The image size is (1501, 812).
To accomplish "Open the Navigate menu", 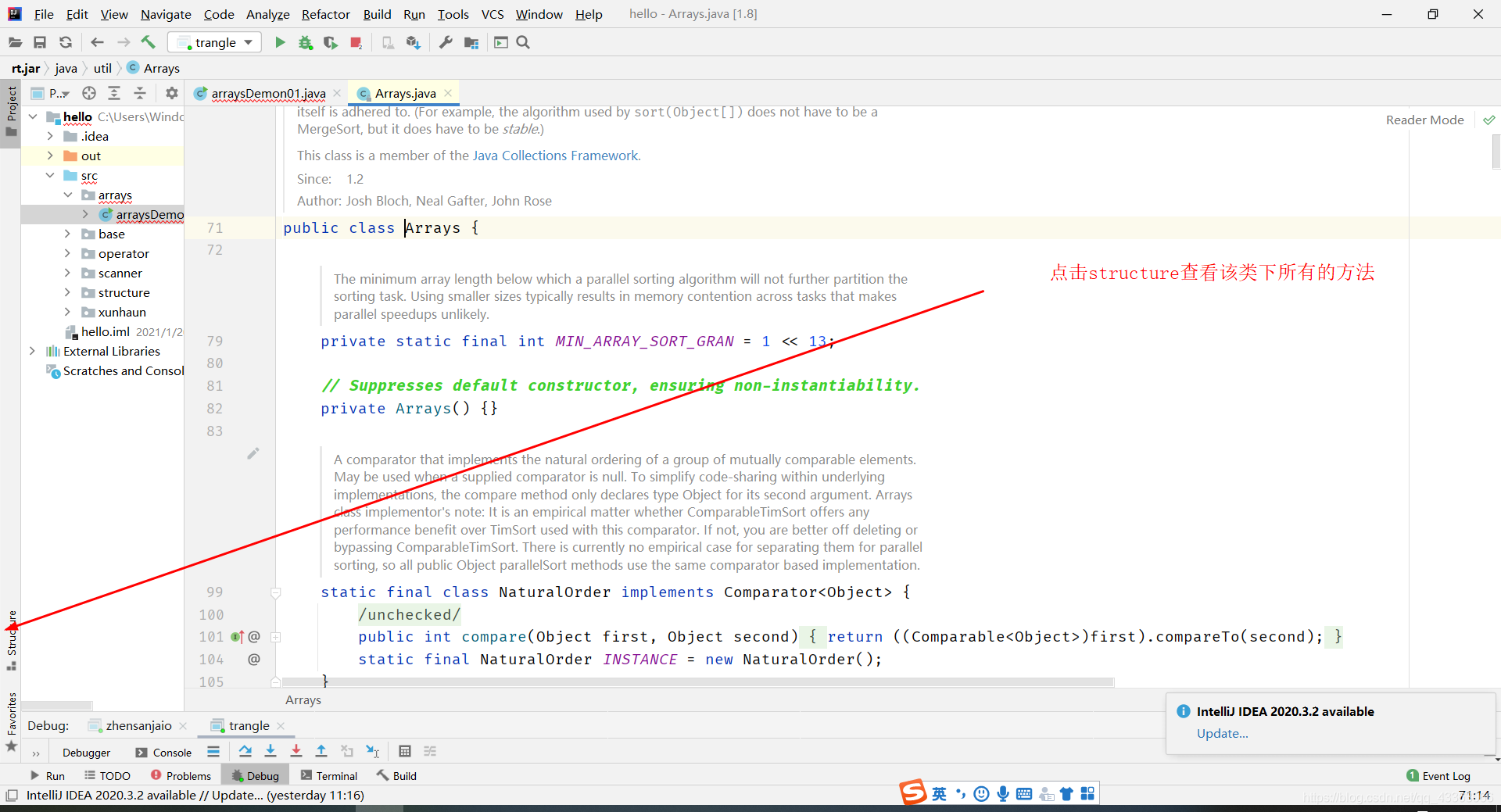I will point(166,14).
